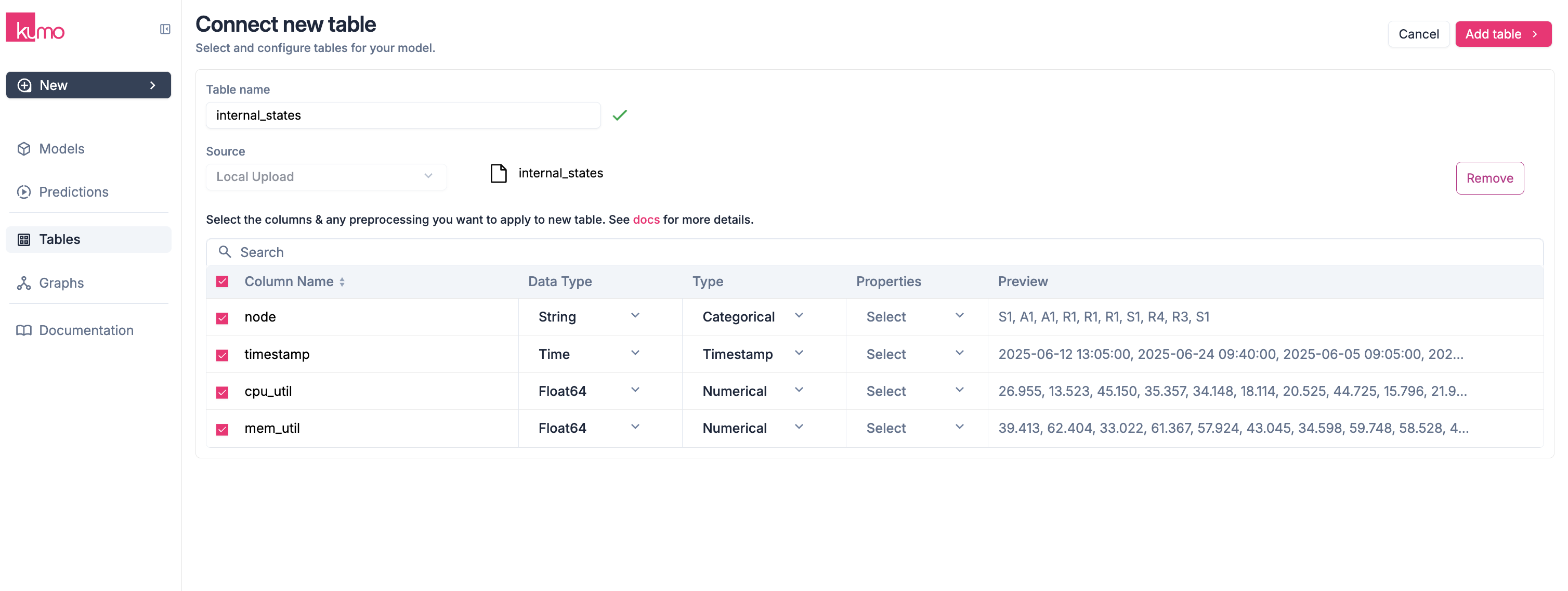This screenshot has height=591, width=1568.
Task: Toggle the select-all columns checkbox
Action: pos(222,281)
